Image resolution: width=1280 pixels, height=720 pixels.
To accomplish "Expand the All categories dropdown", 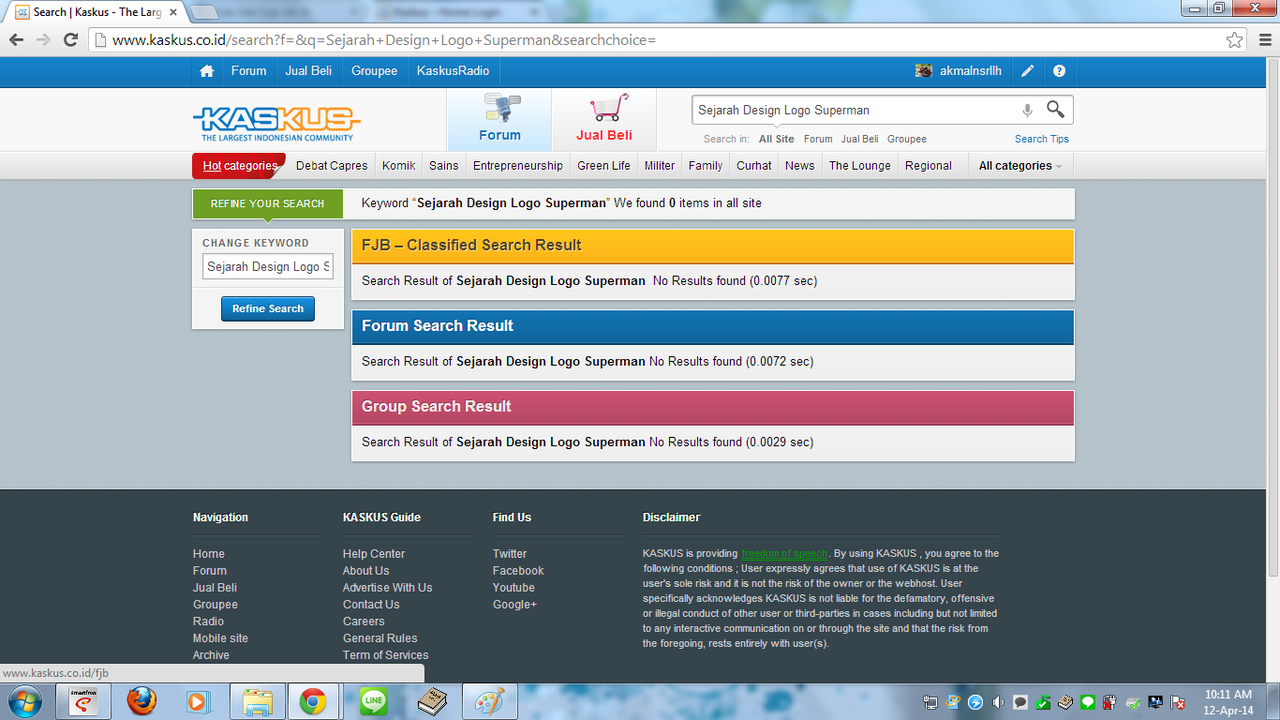I will tap(1020, 166).
